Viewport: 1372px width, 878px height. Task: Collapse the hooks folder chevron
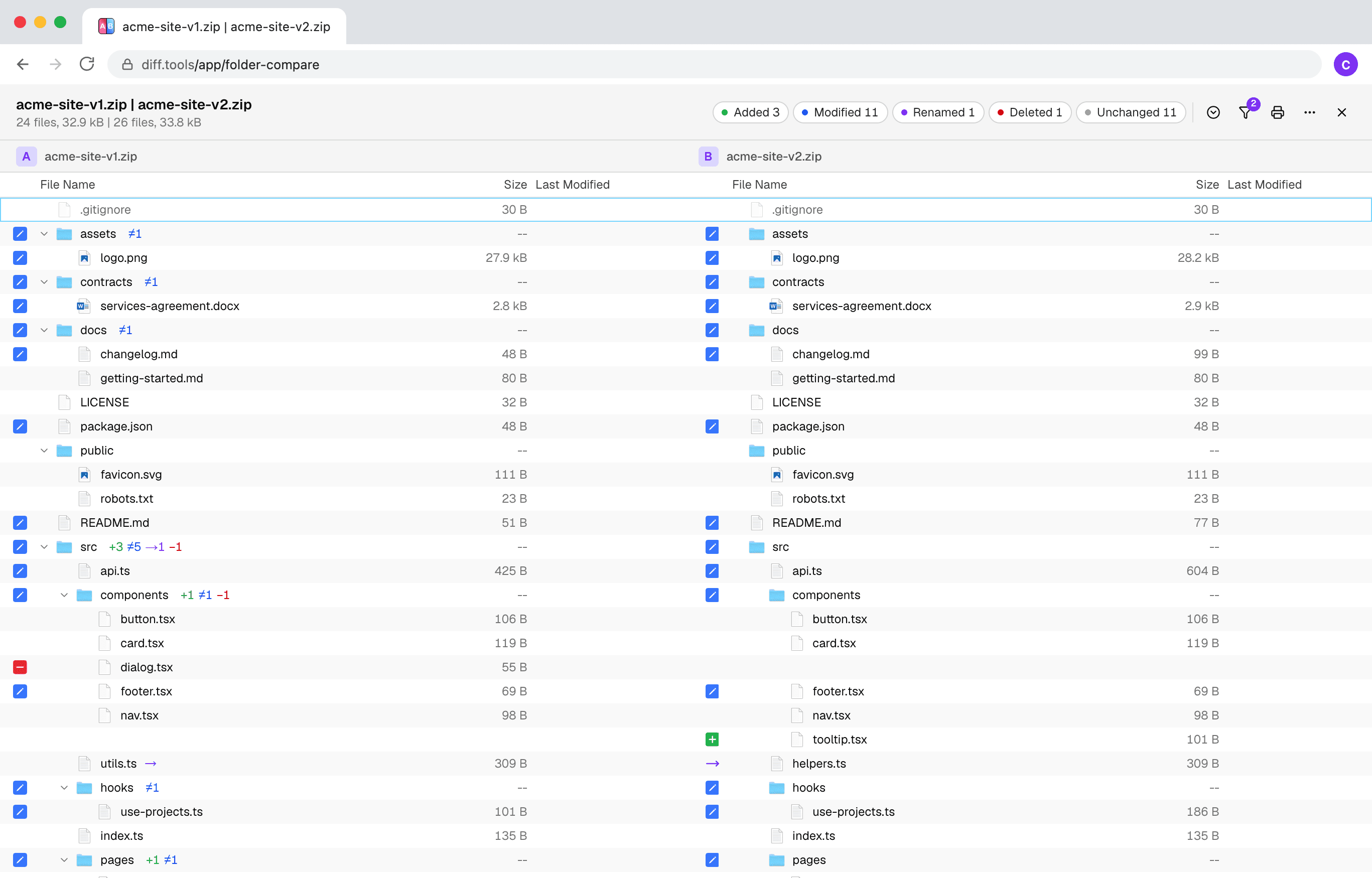(64, 787)
